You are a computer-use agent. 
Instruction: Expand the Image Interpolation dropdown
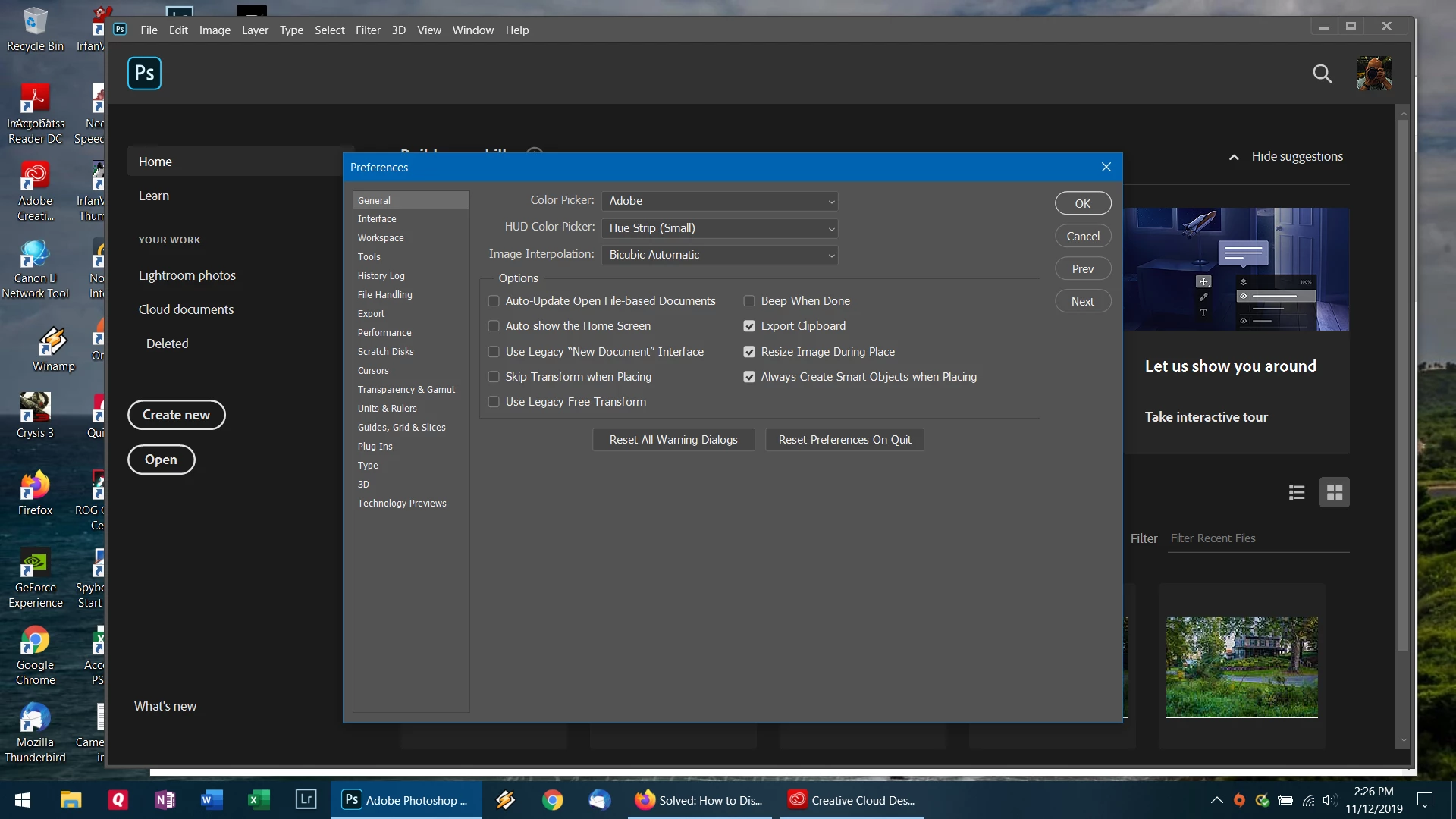tap(719, 255)
